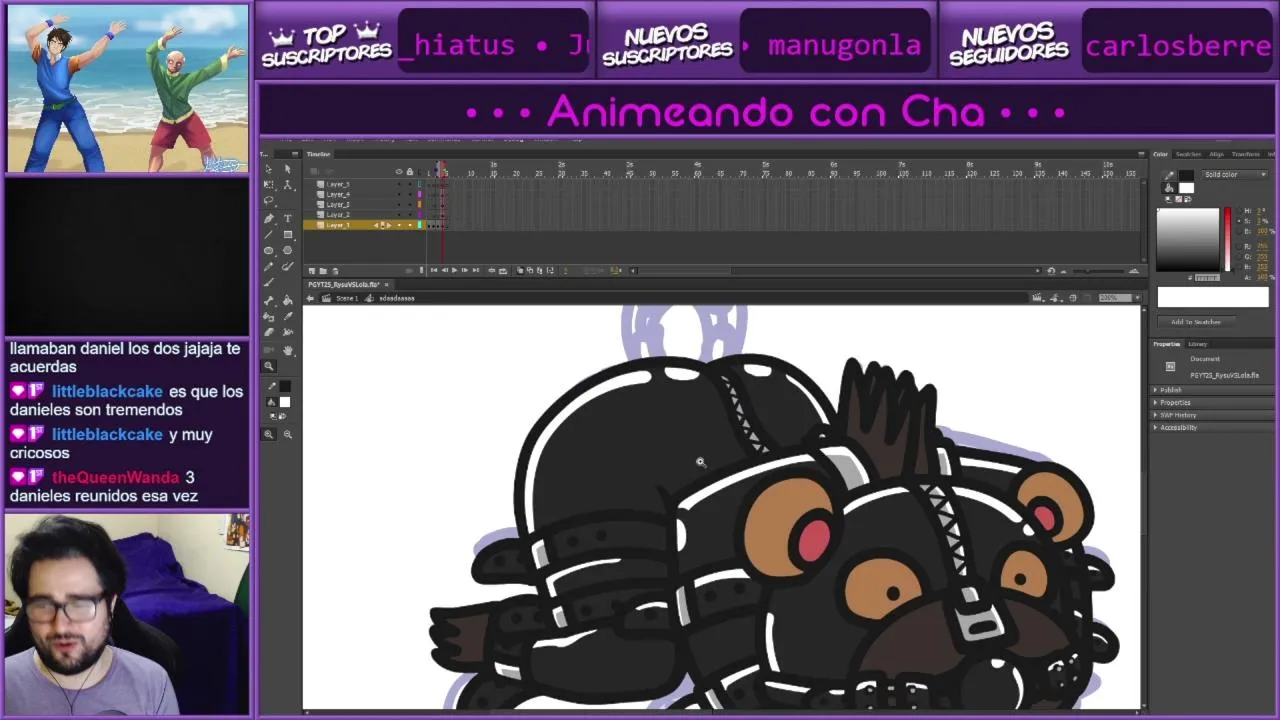1280x720 pixels.
Task: Hide Layer_2 with its visibility dot
Action: coord(399,215)
